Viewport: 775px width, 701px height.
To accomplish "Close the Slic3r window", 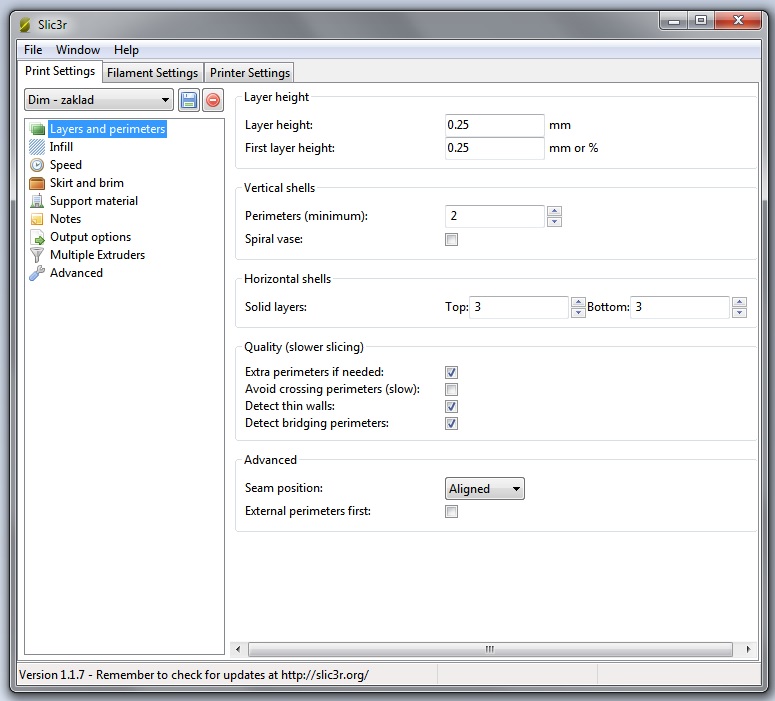I will pyautogui.click(x=738, y=21).
